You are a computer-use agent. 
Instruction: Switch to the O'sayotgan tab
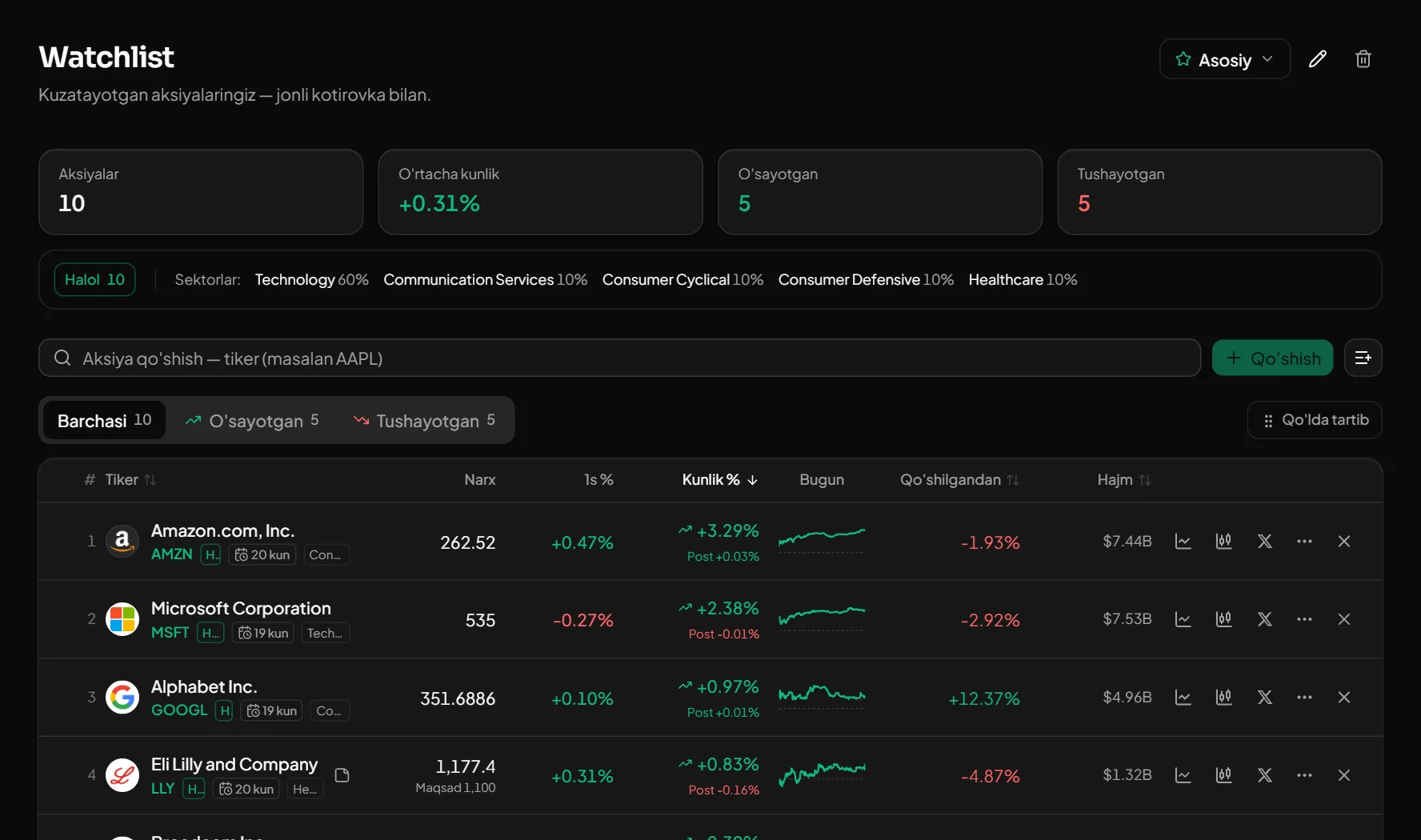[252, 420]
